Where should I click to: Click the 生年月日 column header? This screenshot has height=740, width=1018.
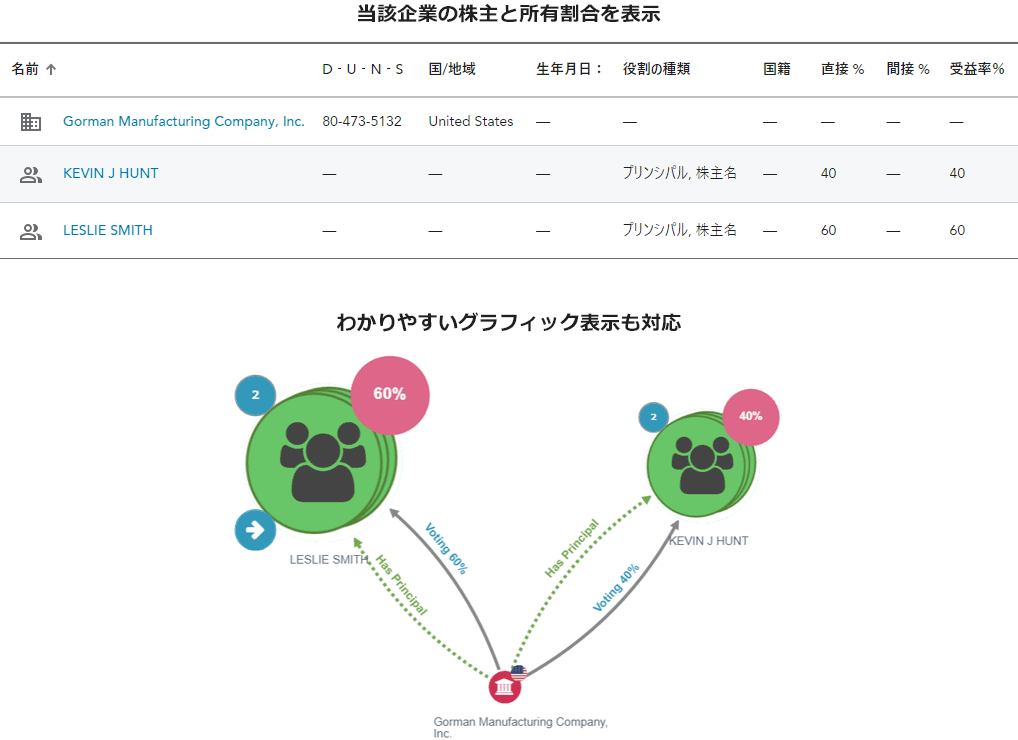[569, 69]
